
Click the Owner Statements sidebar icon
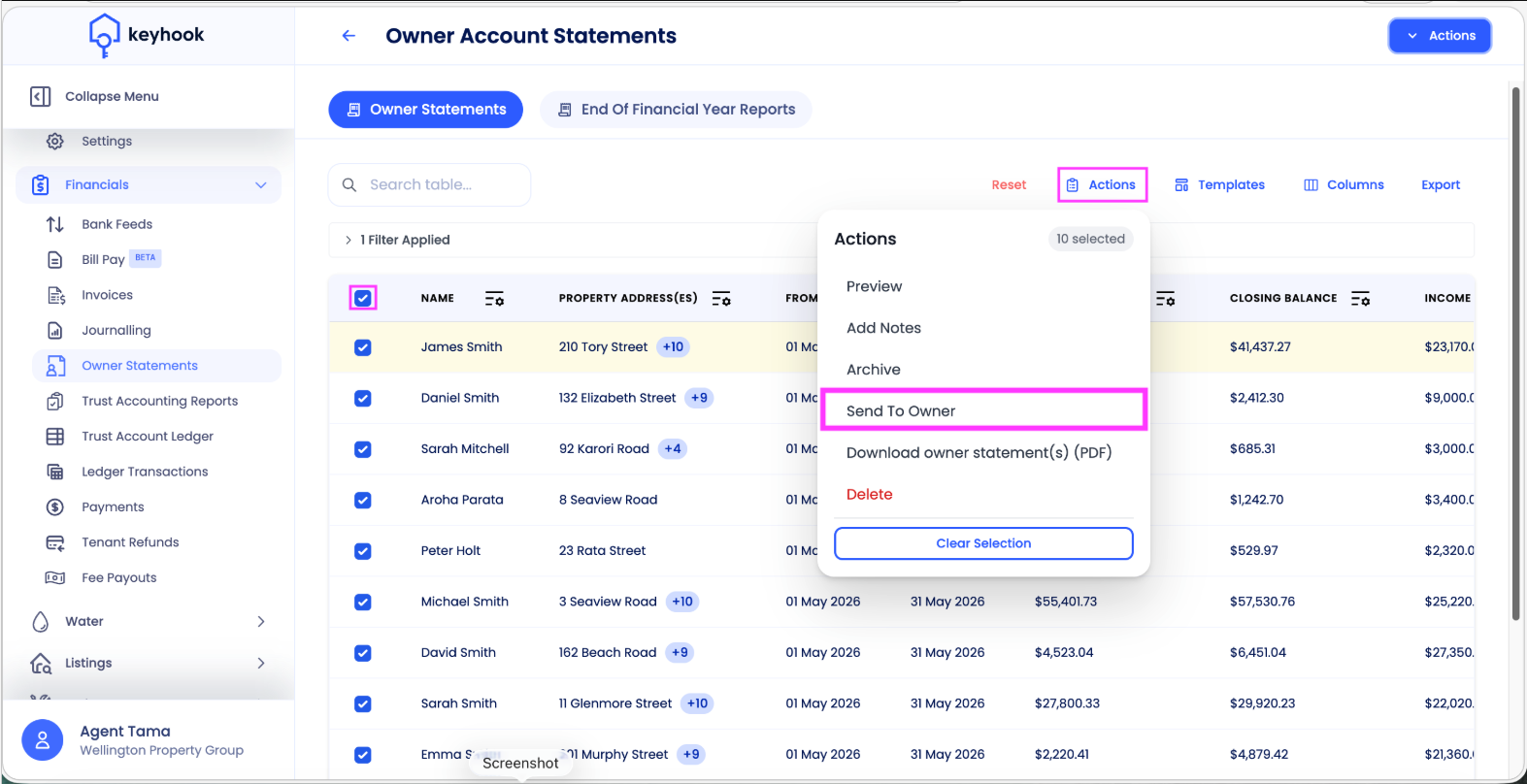56,366
